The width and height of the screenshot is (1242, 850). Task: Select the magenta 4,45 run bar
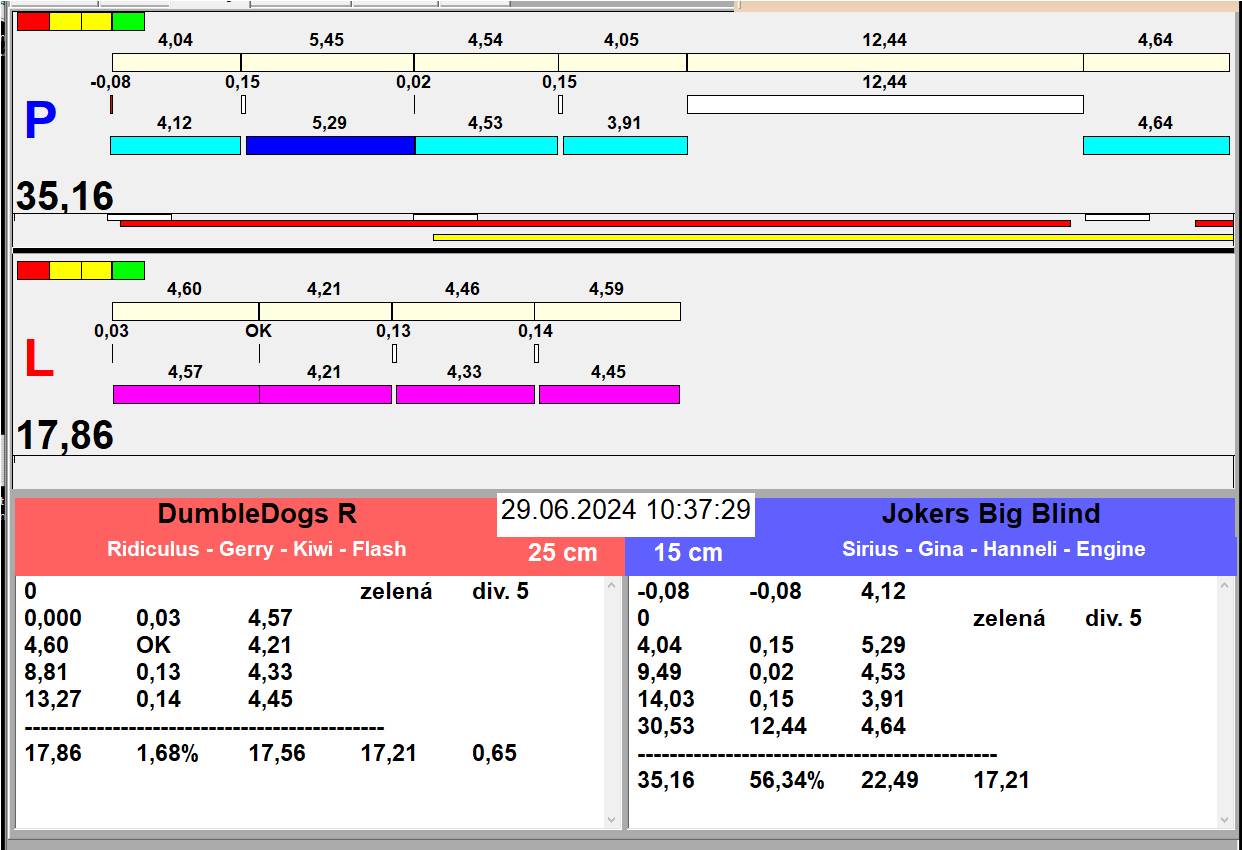click(609, 394)
